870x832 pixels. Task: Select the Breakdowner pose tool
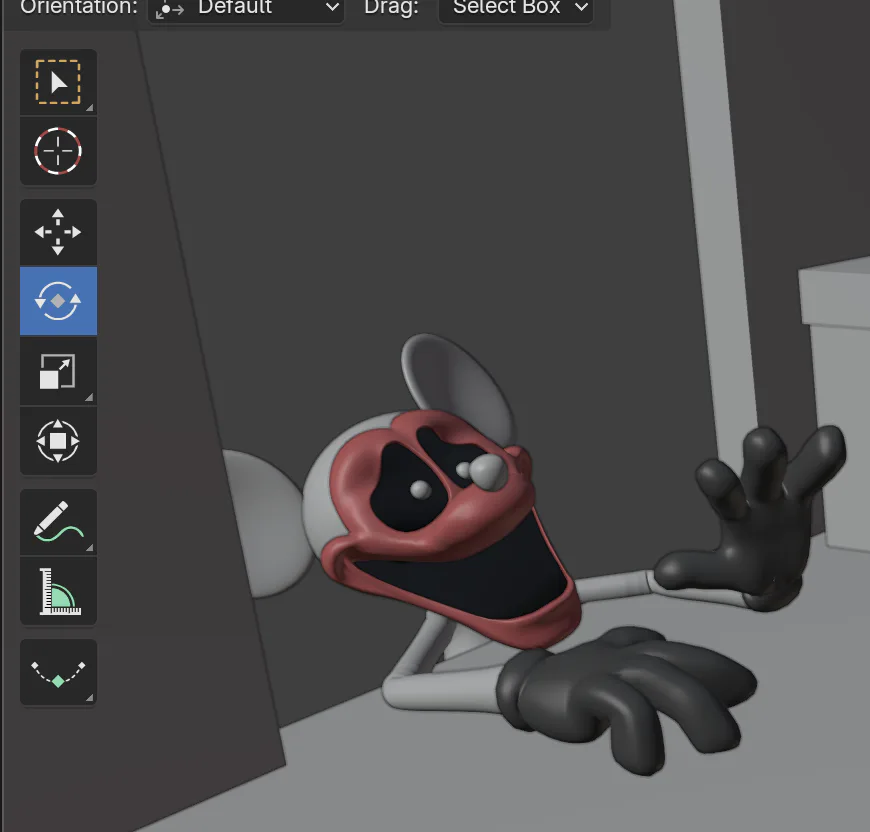coord(58,672)
